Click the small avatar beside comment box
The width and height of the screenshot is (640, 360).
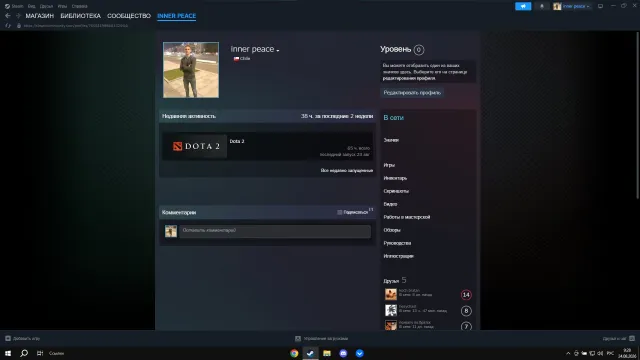click(171, 231)
